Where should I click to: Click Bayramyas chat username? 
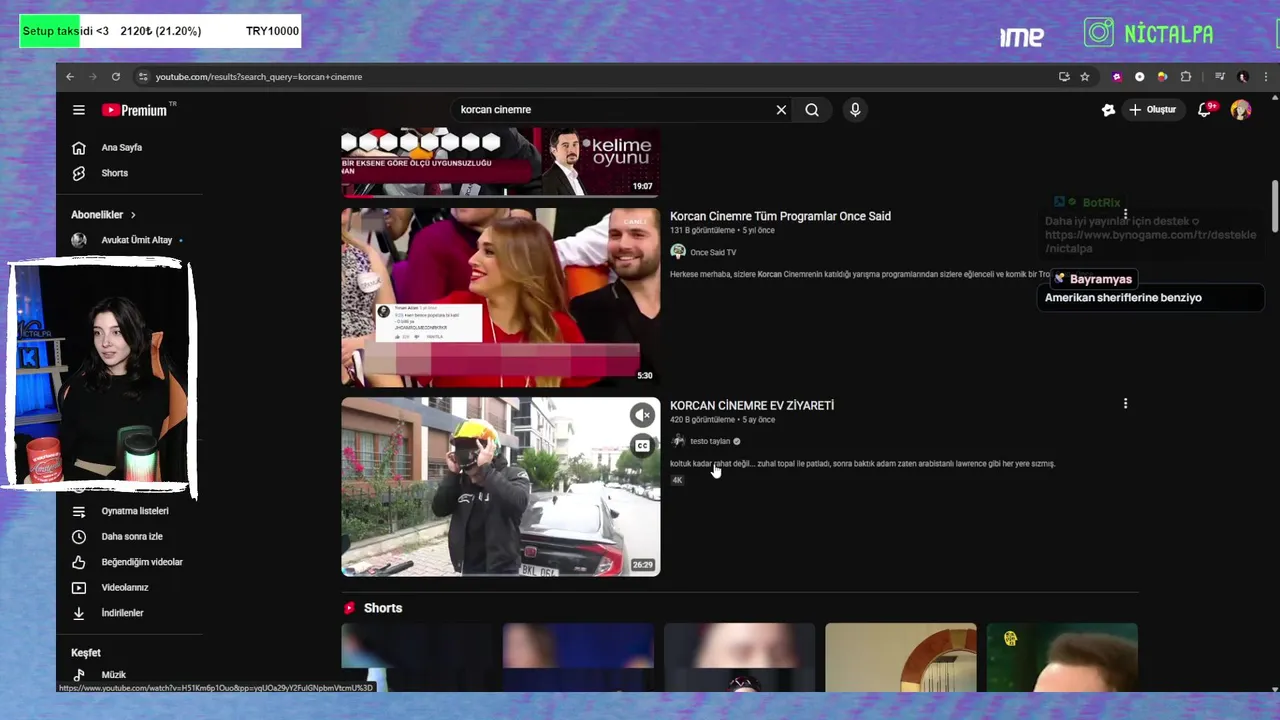point(1100,280)
